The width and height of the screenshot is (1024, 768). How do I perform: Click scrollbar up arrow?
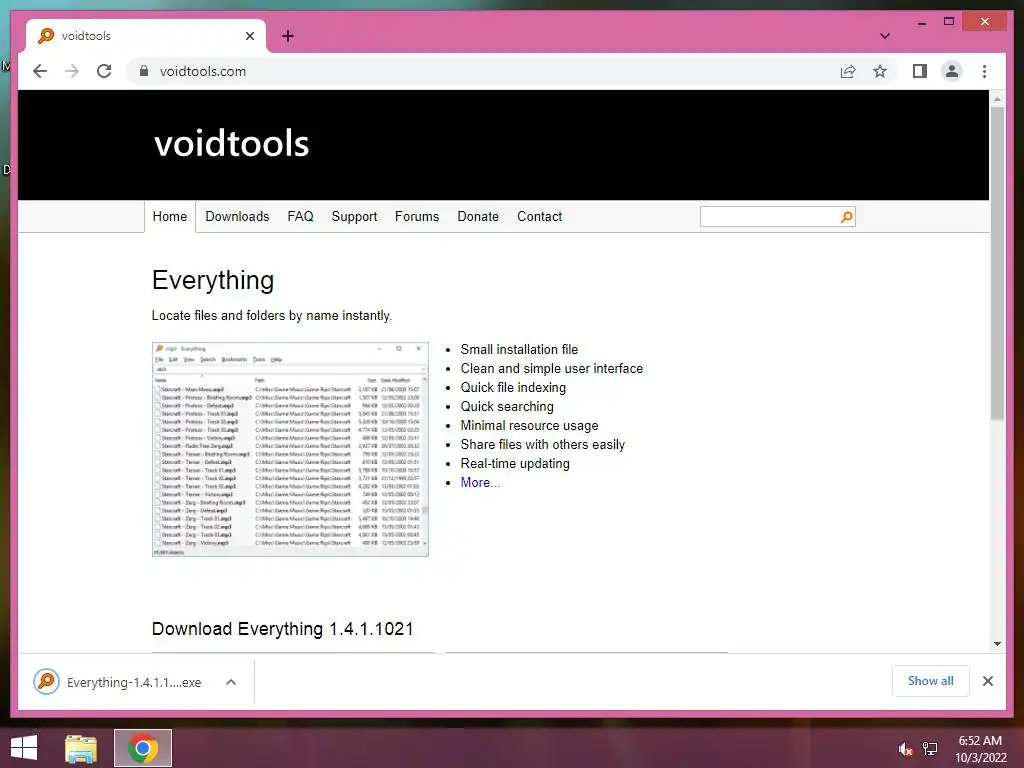click(997, 99)
